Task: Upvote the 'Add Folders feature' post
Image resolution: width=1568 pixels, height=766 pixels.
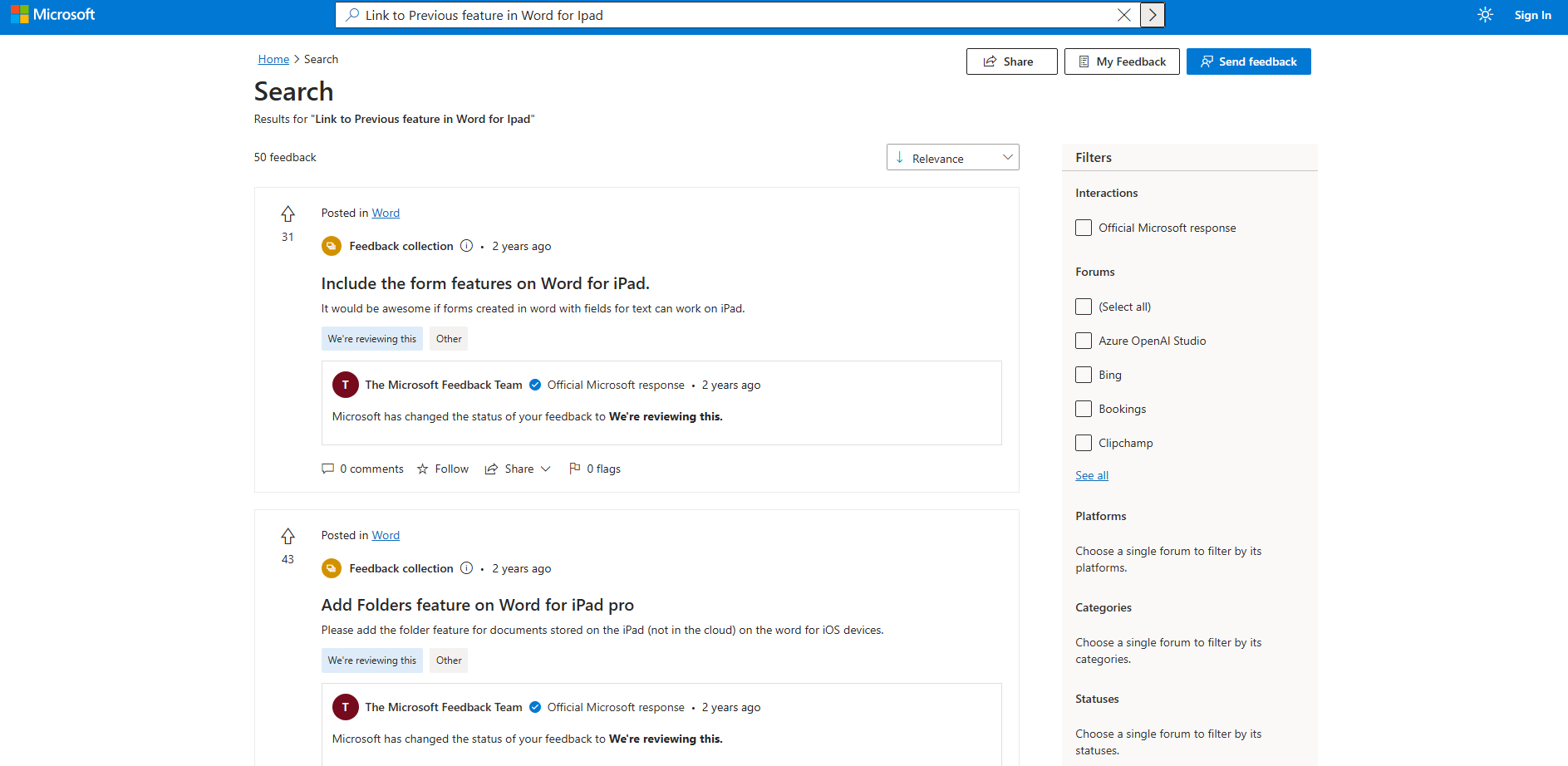Action: (x=288, y=537)
